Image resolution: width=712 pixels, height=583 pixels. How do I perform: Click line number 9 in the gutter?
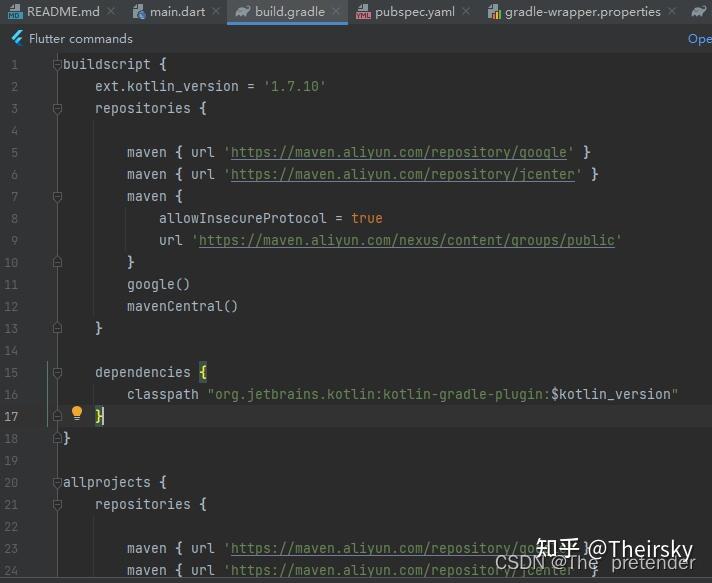coord(14,241)
